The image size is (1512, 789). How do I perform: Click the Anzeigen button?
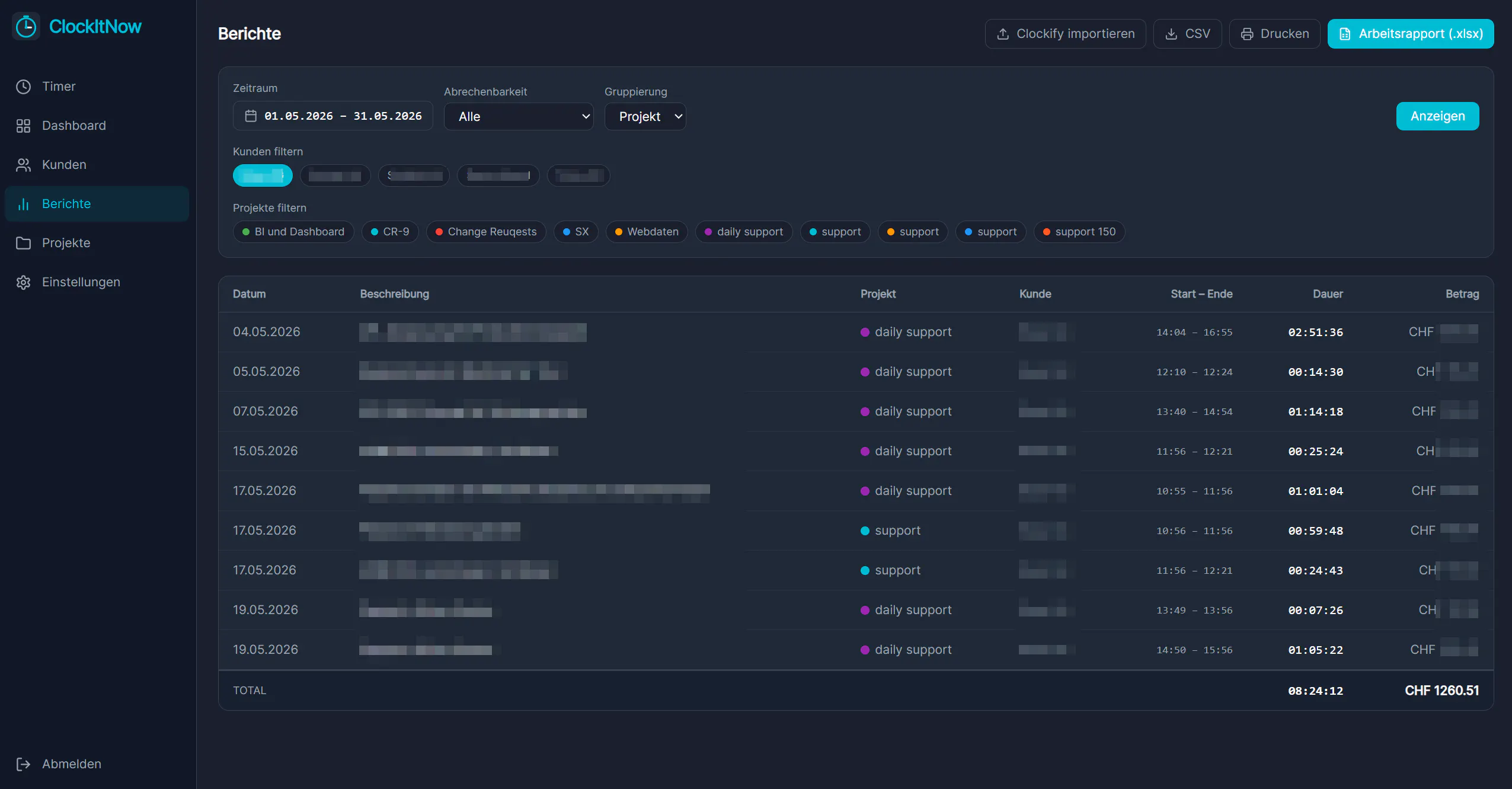click(x=1437, y=116)
